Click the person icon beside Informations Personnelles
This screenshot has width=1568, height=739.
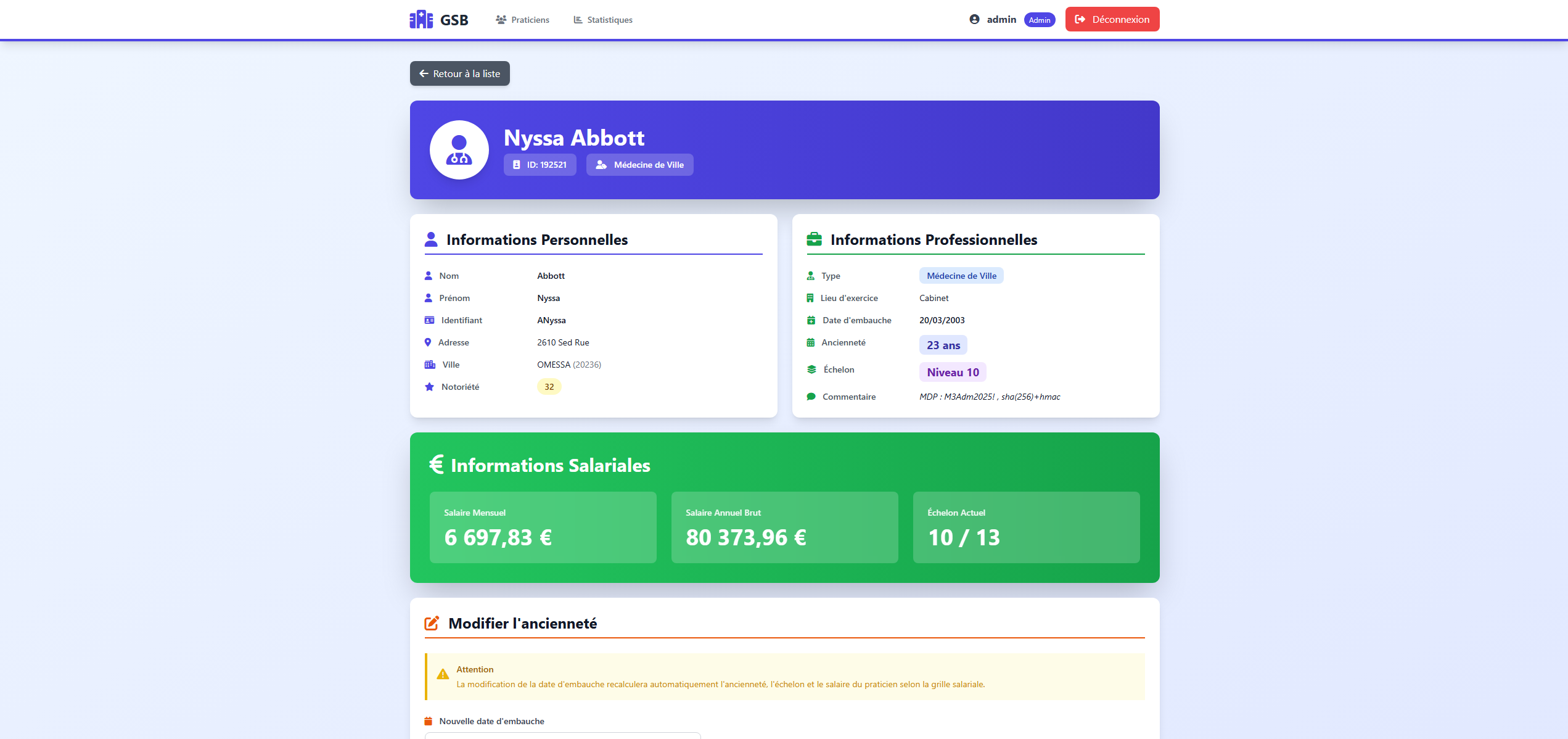[x=431, y=239]
